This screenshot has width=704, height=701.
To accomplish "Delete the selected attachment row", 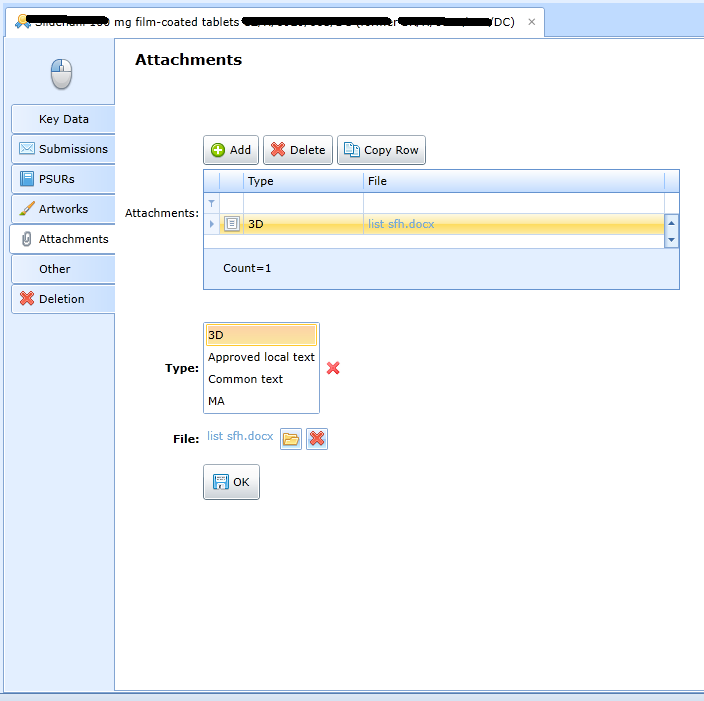I will pyautogui.click(x=298, y=150).
